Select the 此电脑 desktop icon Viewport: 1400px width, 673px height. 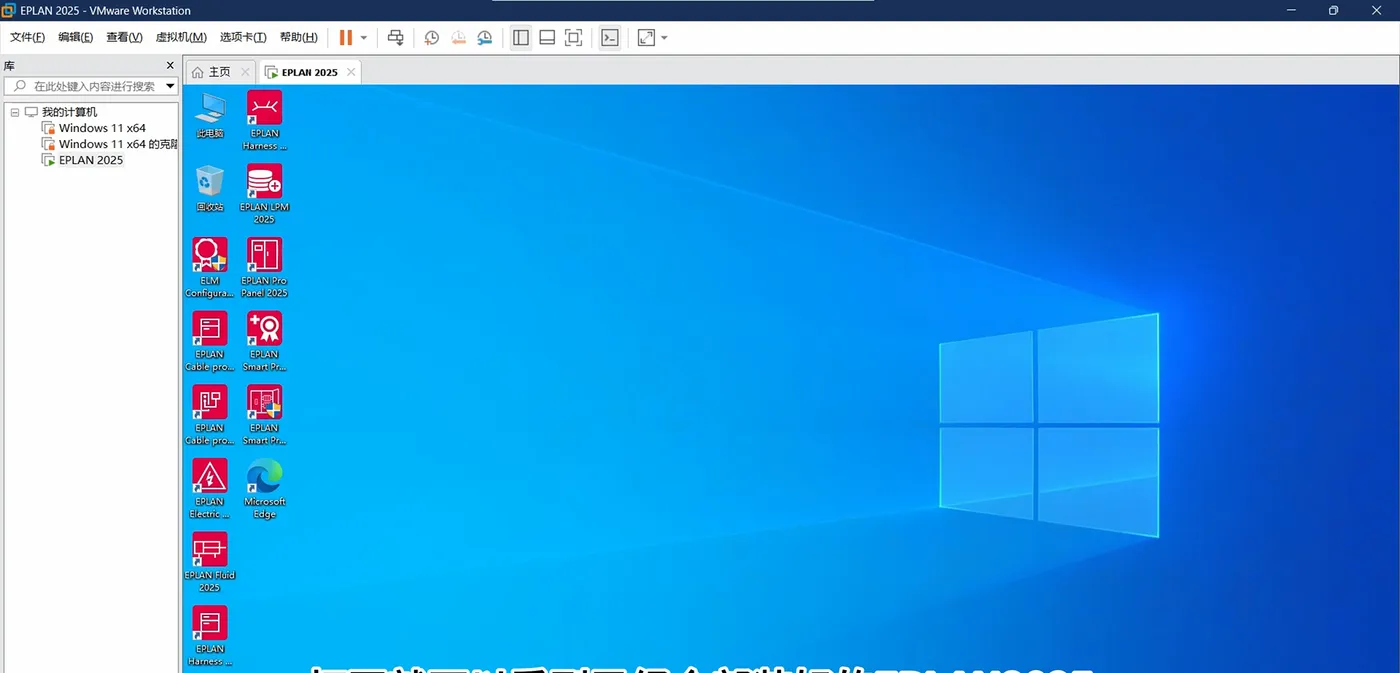(210, 115)
